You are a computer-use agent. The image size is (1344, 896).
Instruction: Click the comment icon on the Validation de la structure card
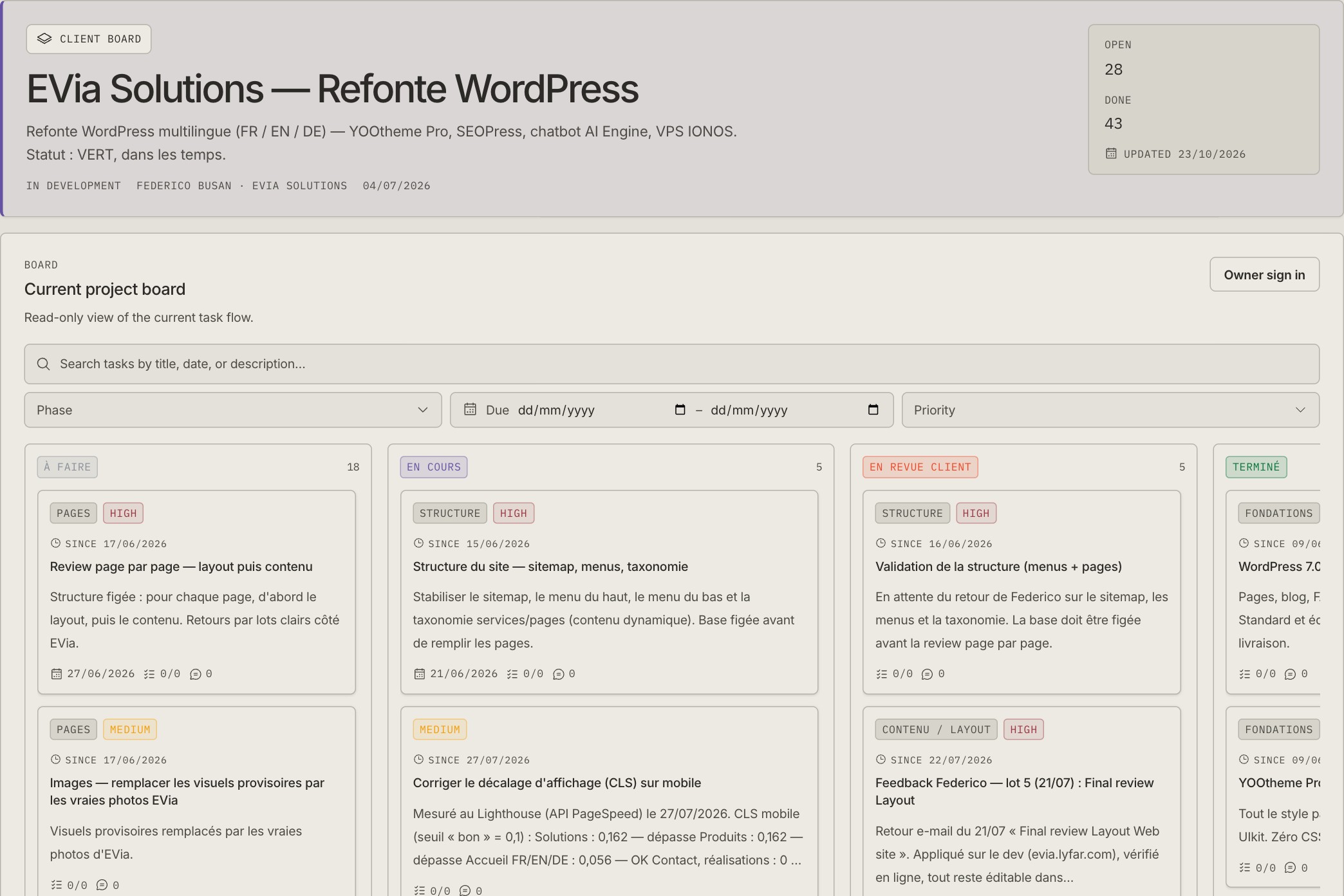(928, 674)
